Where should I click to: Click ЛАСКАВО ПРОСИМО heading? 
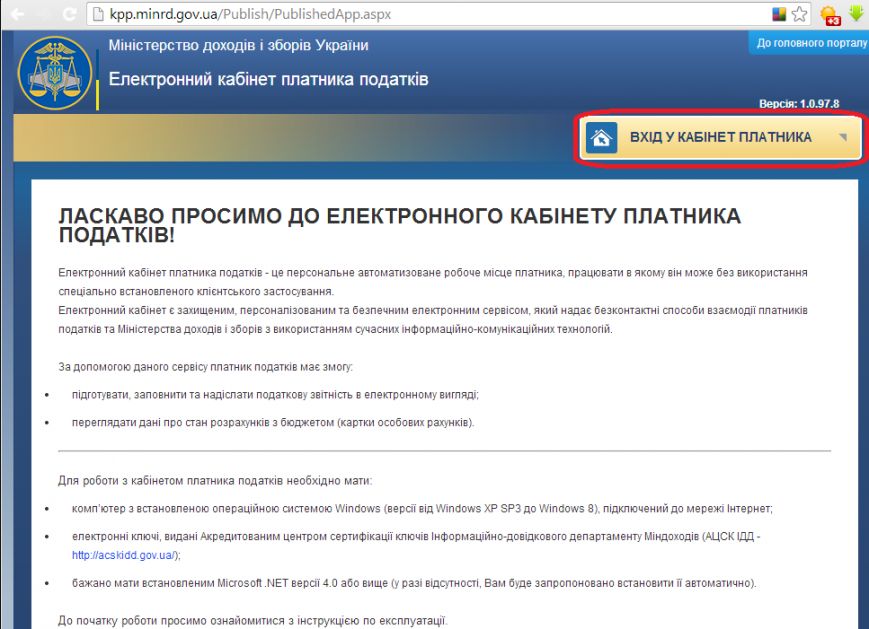[x=400, y=225]
